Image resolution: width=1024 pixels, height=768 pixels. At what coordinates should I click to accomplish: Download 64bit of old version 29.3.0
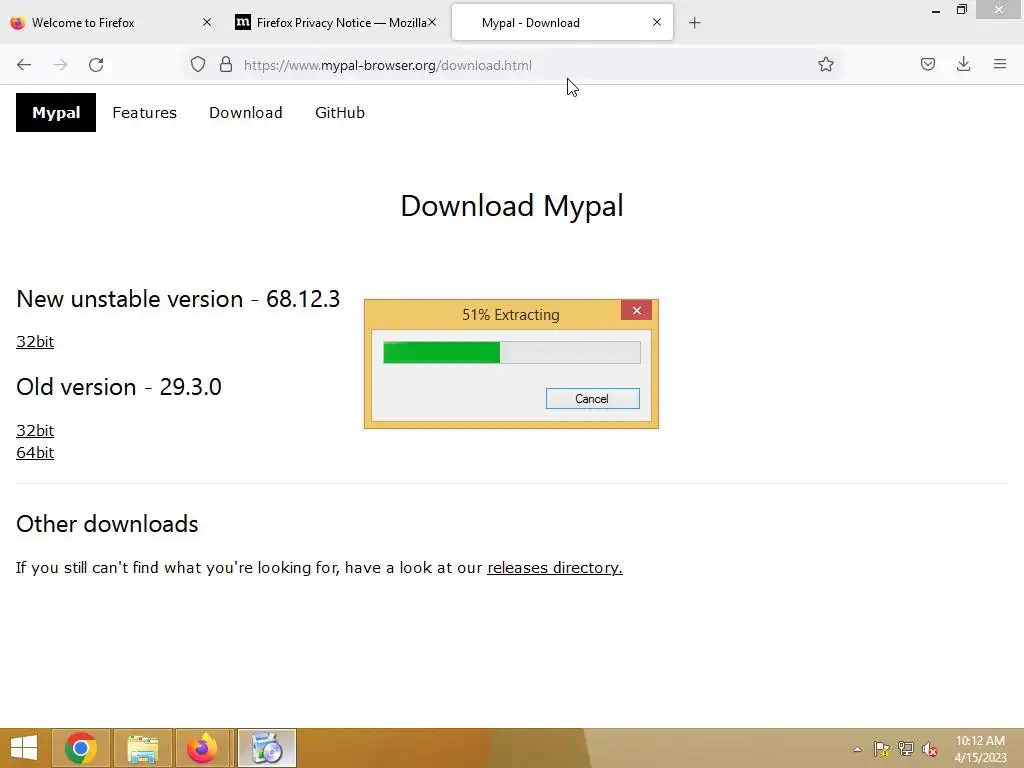[35, 453]
